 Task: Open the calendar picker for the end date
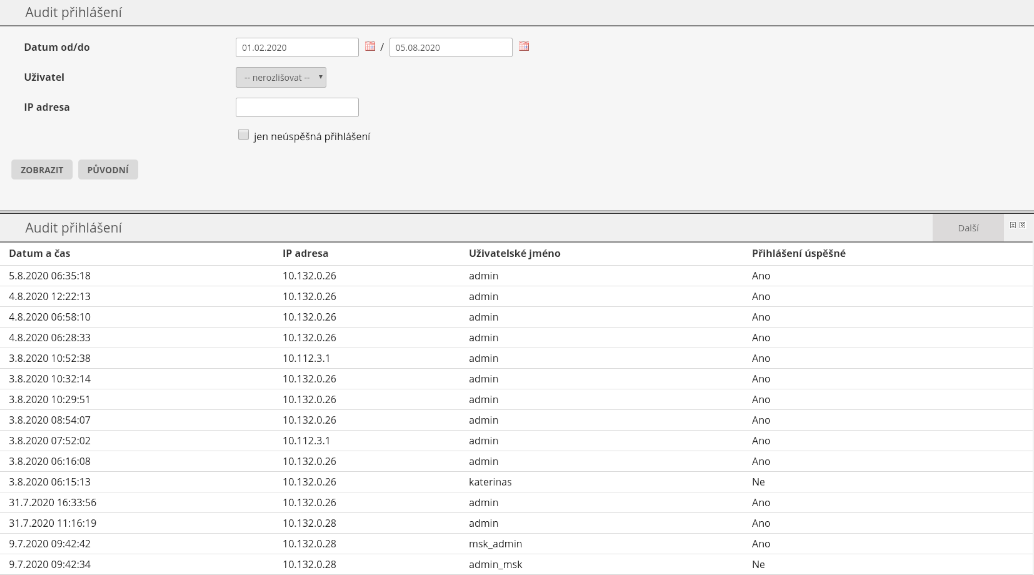tap(524, 47)
